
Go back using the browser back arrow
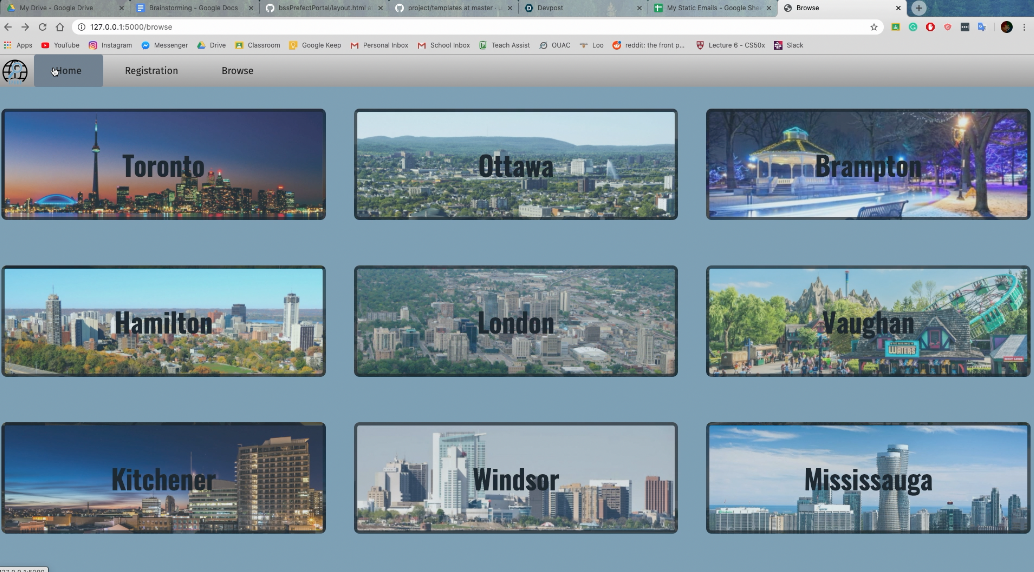(x=8, y=27)
